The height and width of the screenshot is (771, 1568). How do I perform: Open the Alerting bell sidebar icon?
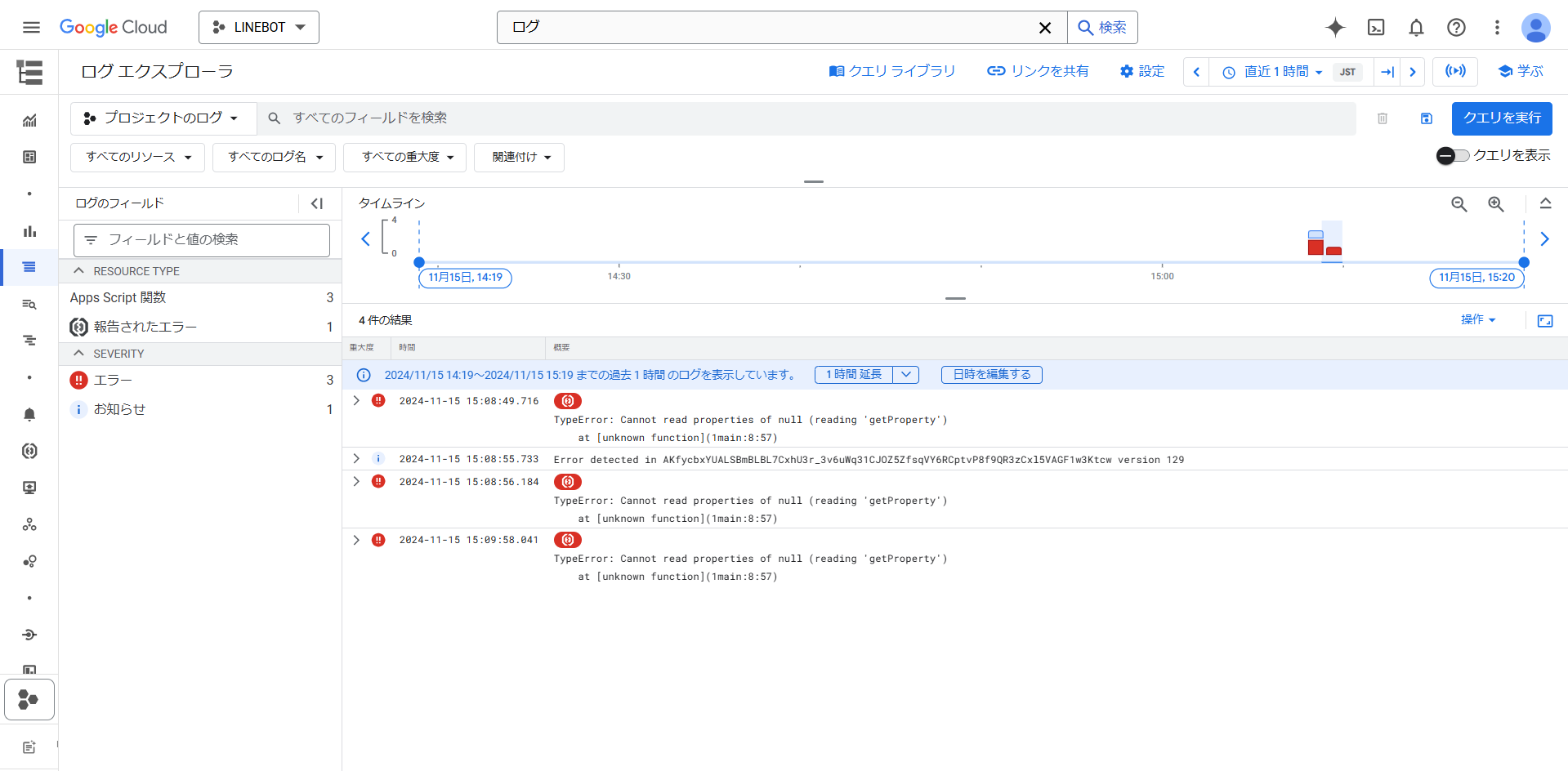pyautogui.click(x=29, y=414)
